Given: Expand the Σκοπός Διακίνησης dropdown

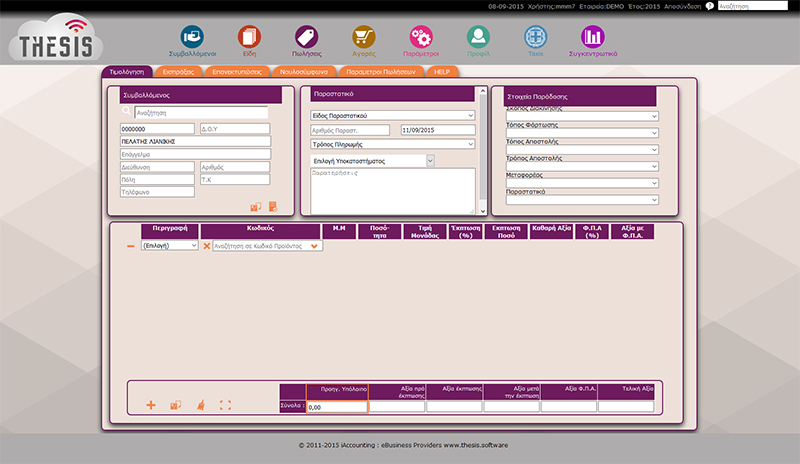Looking at the screenshot, I should [x=582, y=116].
